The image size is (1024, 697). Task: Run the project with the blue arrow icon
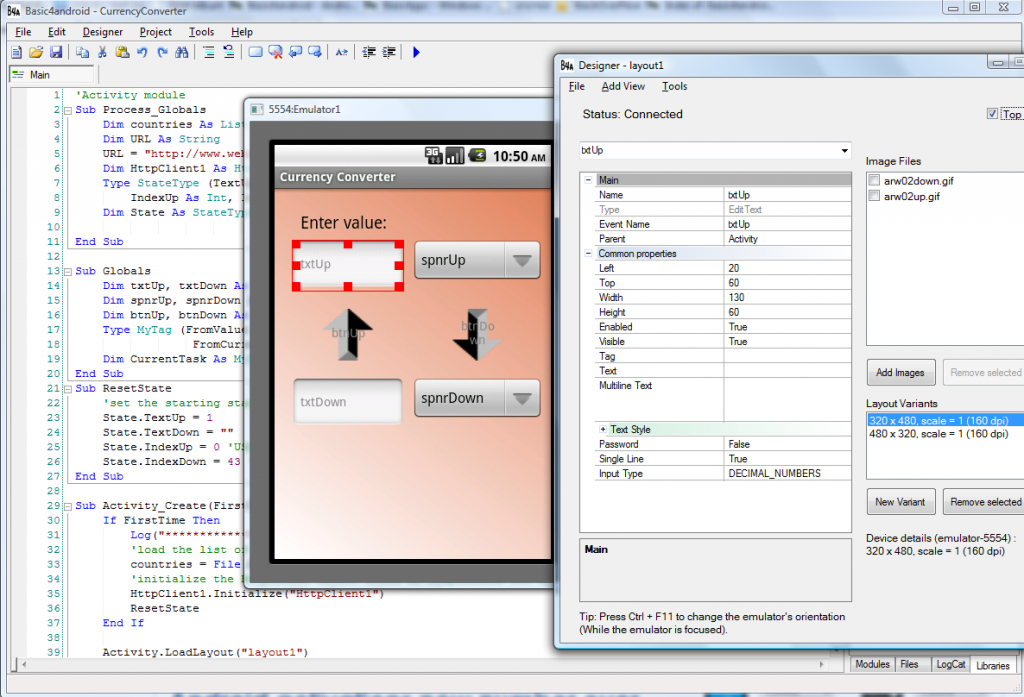click(x=416, y=52)
